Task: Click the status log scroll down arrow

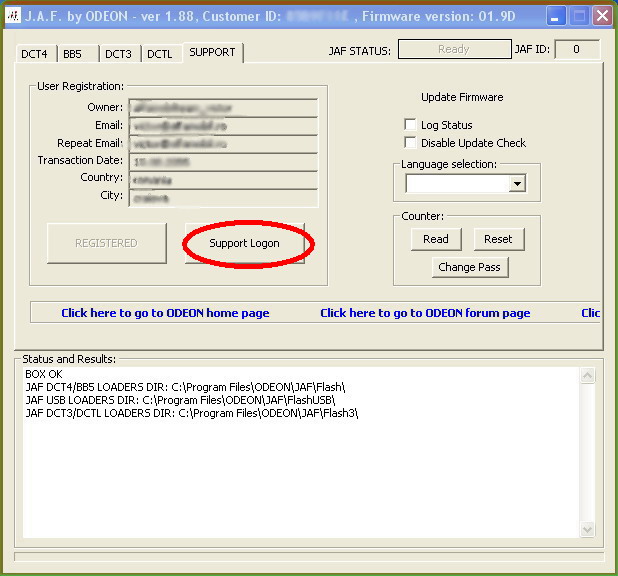Action: [x=587, y=529]
